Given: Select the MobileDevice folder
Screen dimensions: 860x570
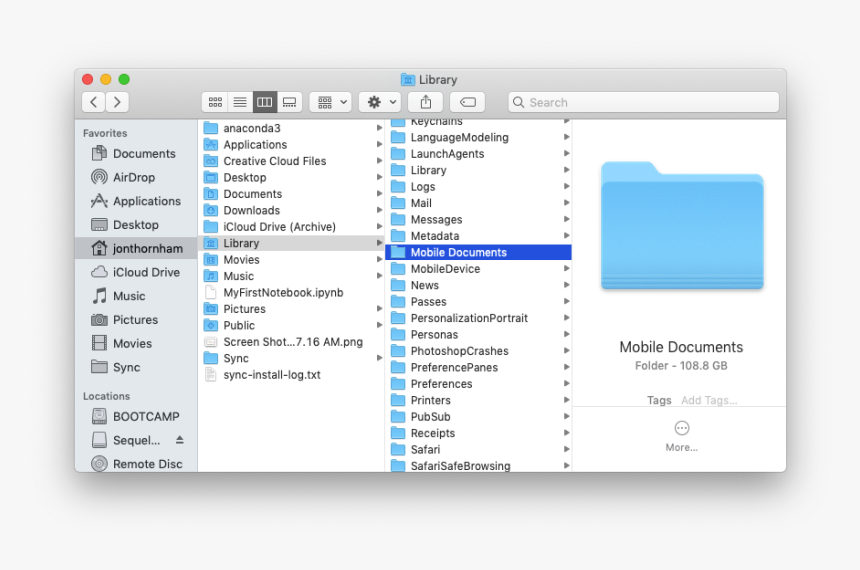Looking at the screenshot, I should tap(478, 269).
